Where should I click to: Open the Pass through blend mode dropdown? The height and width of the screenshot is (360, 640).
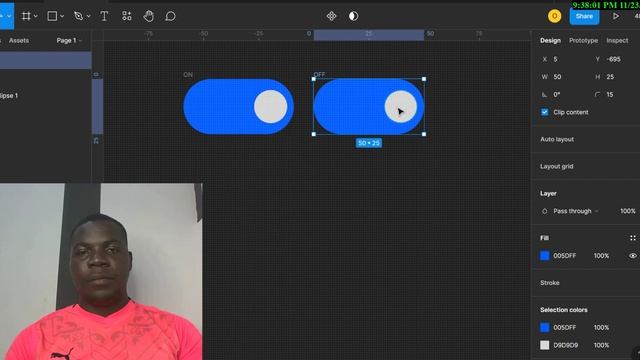click(x=576, y=211)
